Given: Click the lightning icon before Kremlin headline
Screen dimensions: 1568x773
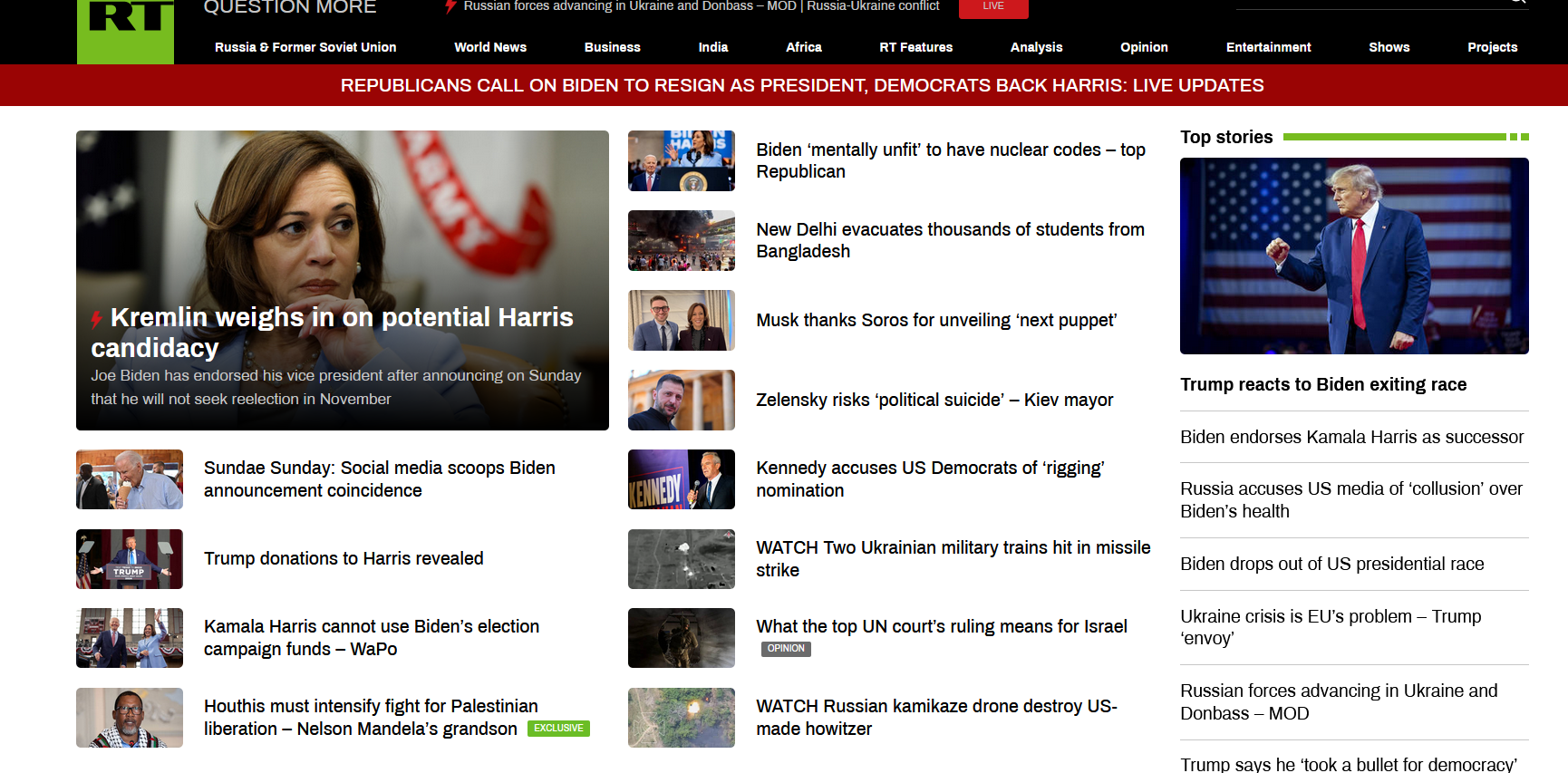Looking at the screenshot, I should coord(96,319).
